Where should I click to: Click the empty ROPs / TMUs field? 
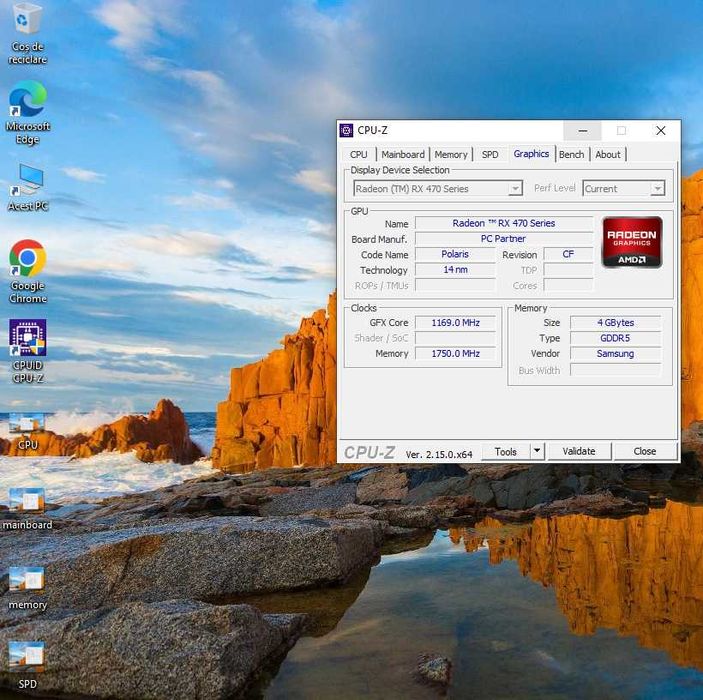(455, 285)
